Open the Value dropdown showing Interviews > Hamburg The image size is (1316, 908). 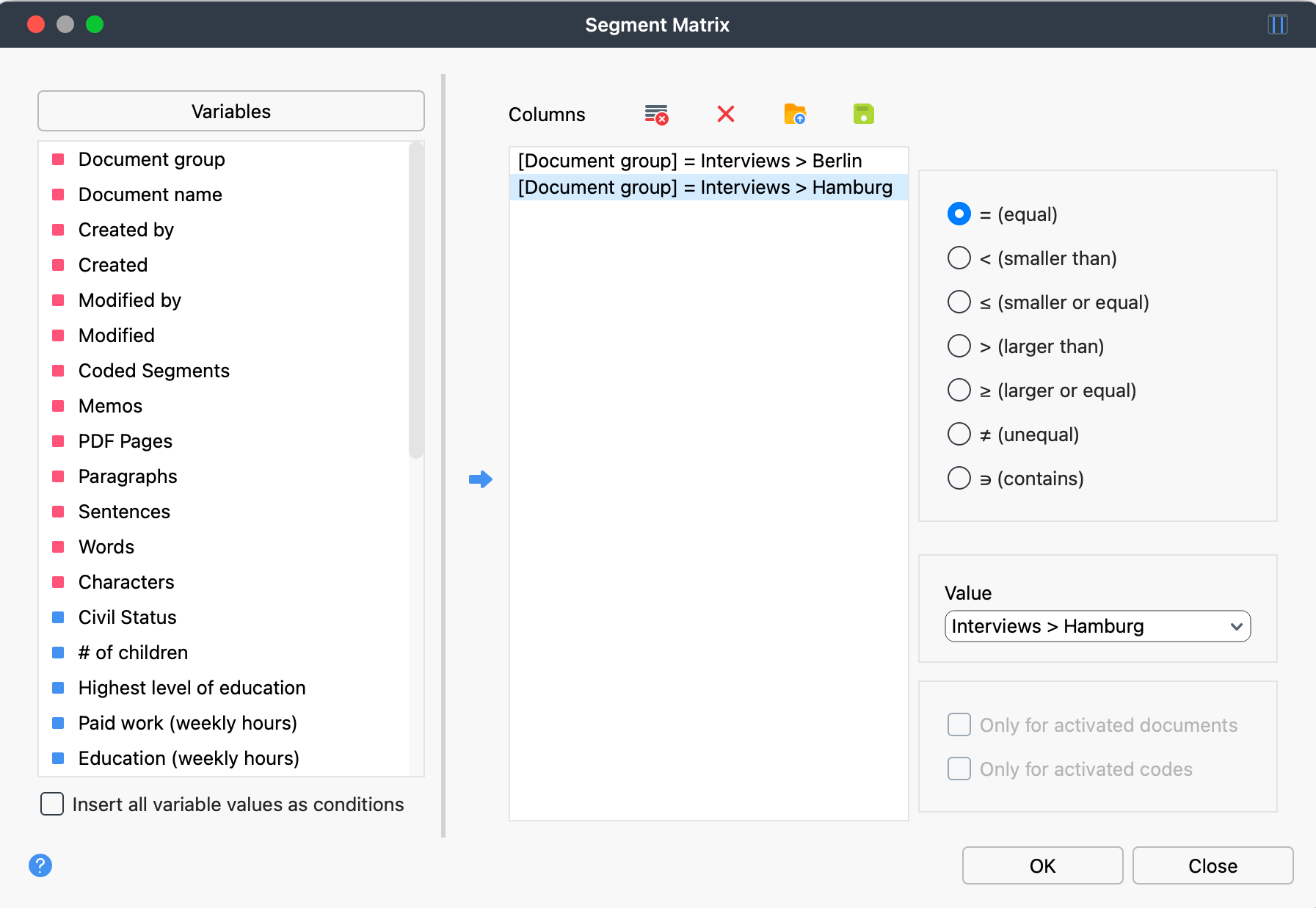click(x=1097, y=626)
